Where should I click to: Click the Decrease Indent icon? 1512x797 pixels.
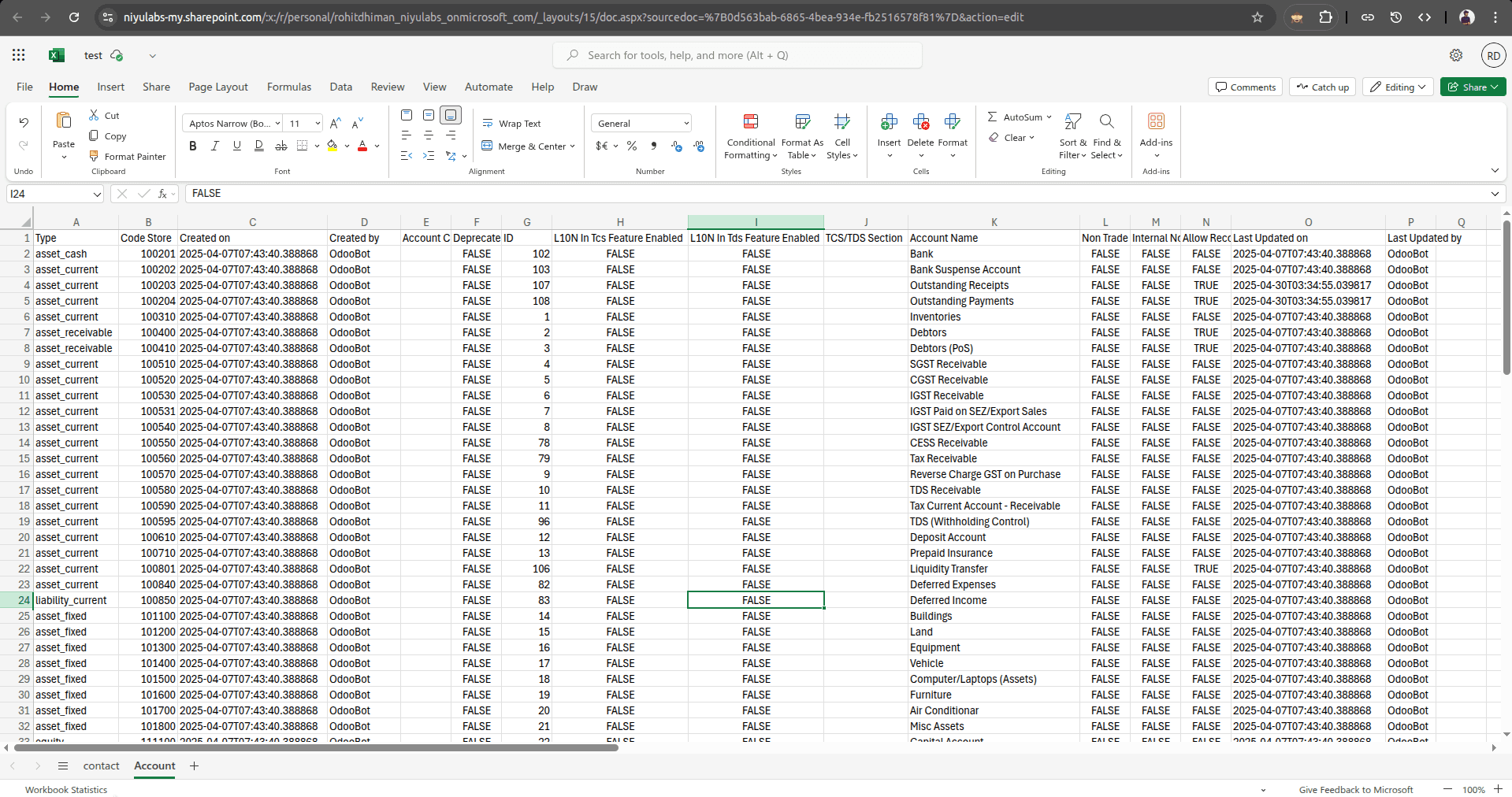[x=407, y=156]
